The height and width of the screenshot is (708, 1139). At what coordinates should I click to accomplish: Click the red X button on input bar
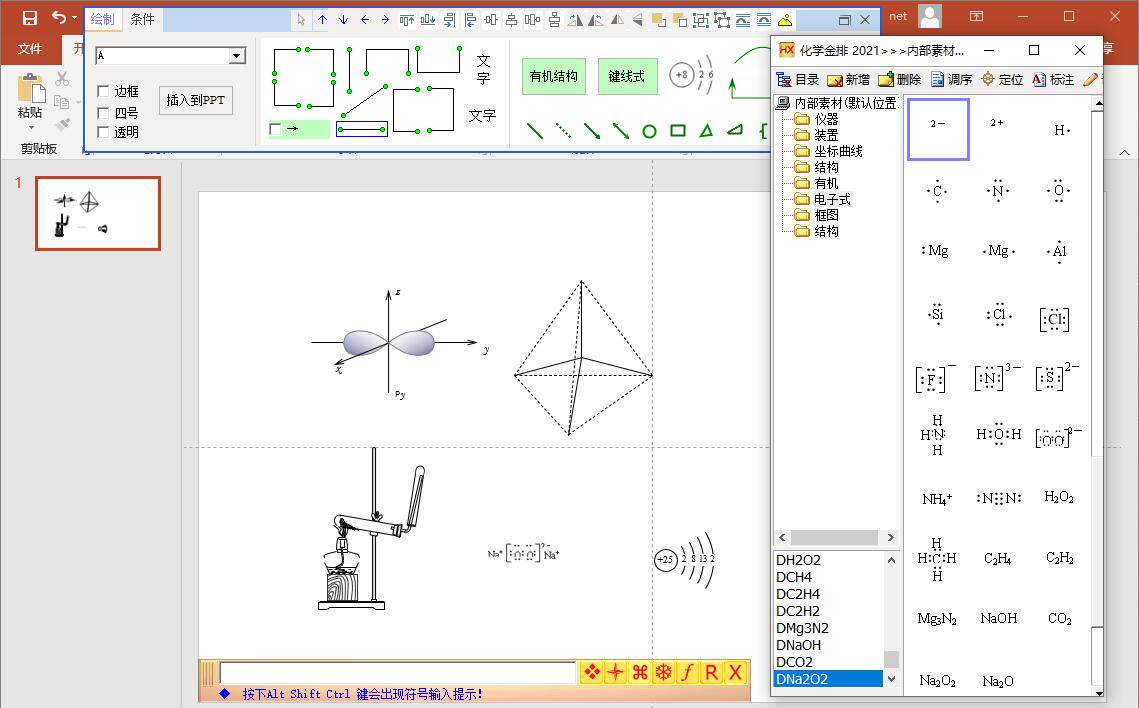735,672
